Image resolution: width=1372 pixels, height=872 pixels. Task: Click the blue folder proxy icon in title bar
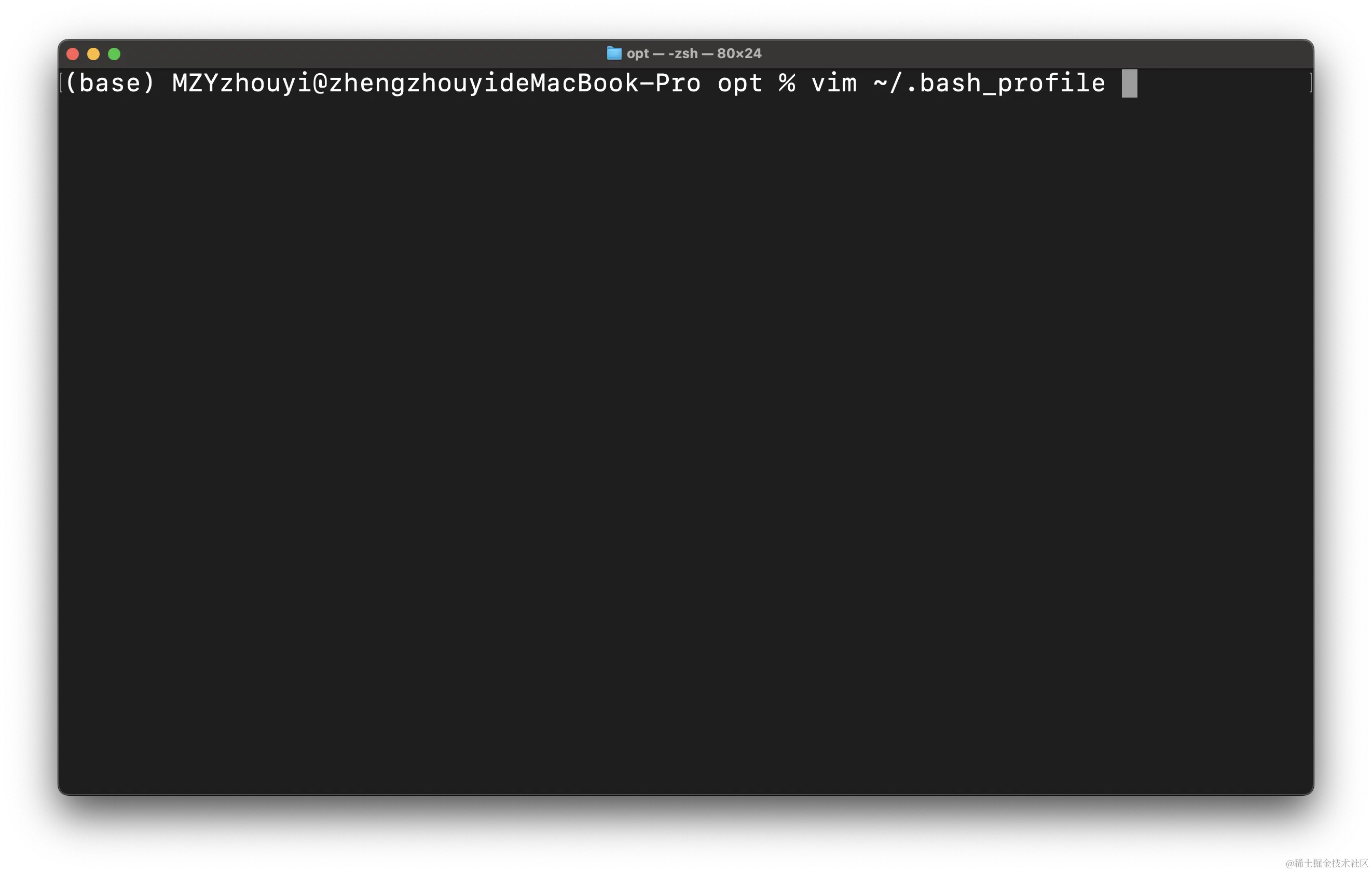coord(614,53)
